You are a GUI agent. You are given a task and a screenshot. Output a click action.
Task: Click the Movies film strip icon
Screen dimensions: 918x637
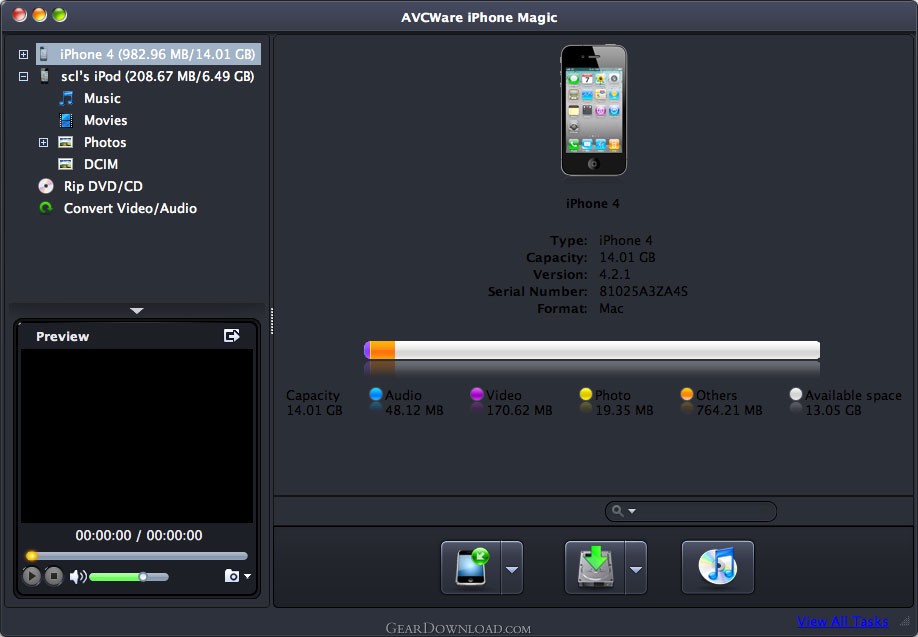point(66,120)
